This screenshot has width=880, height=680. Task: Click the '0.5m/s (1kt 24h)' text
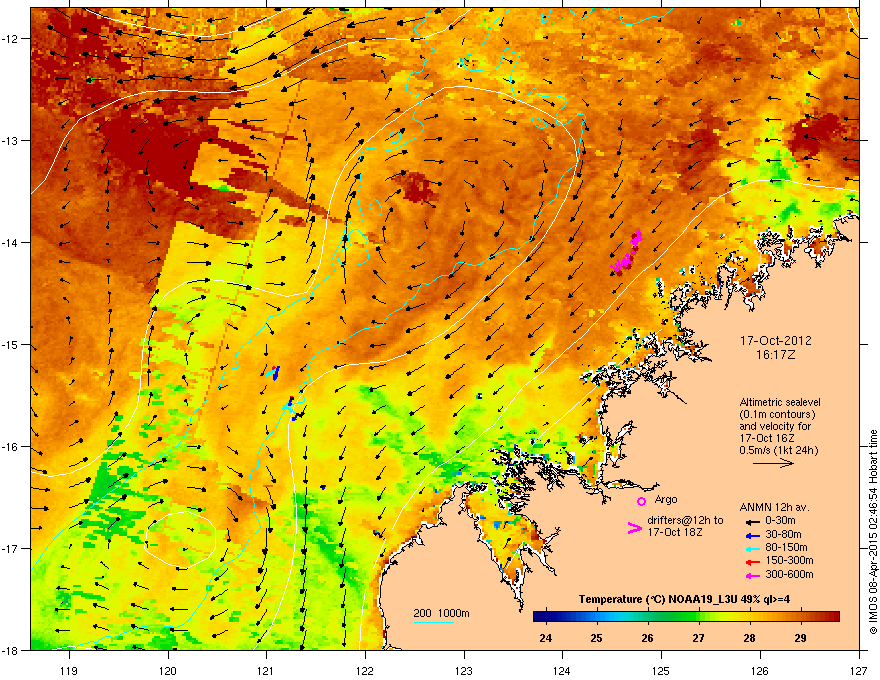[778, 451]
